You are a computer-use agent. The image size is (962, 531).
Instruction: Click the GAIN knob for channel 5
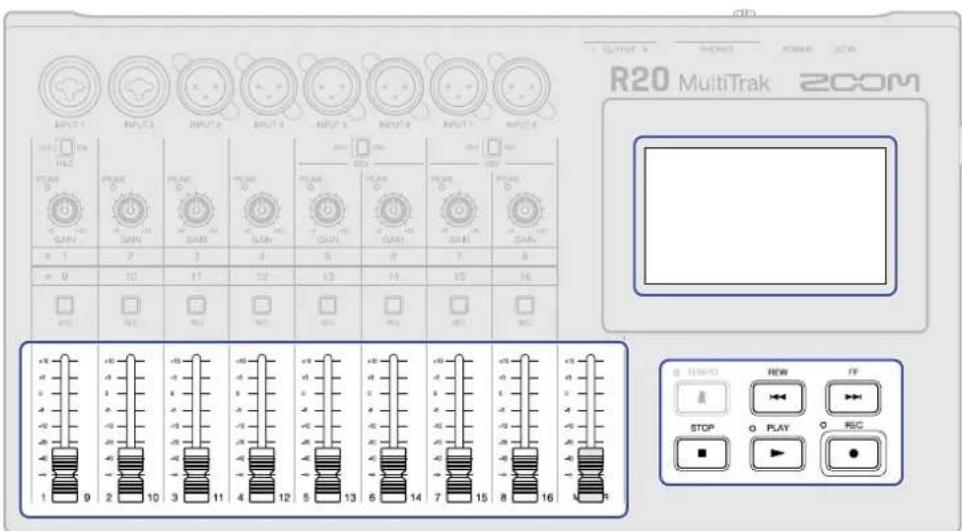point(327,211)
